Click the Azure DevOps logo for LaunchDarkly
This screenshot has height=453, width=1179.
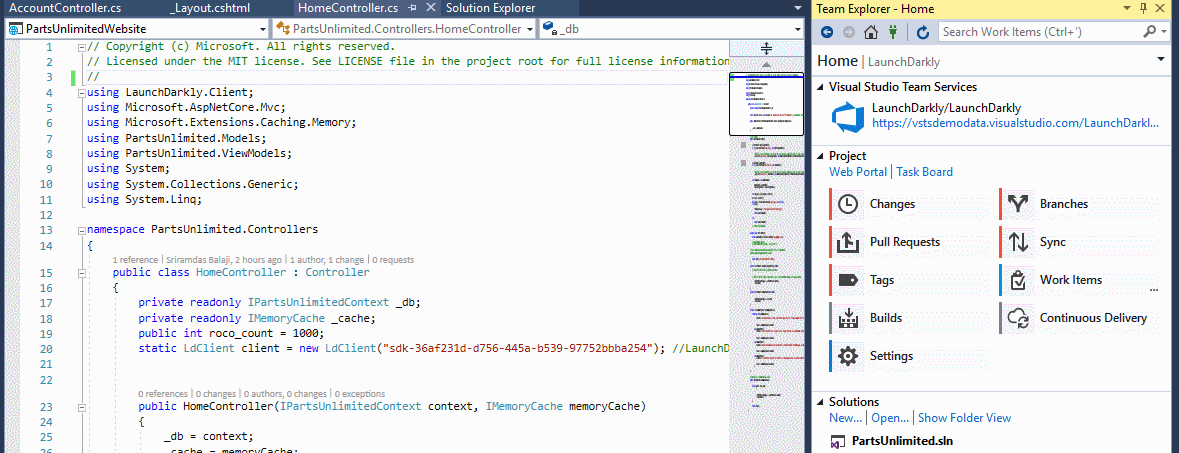[847, 117]
